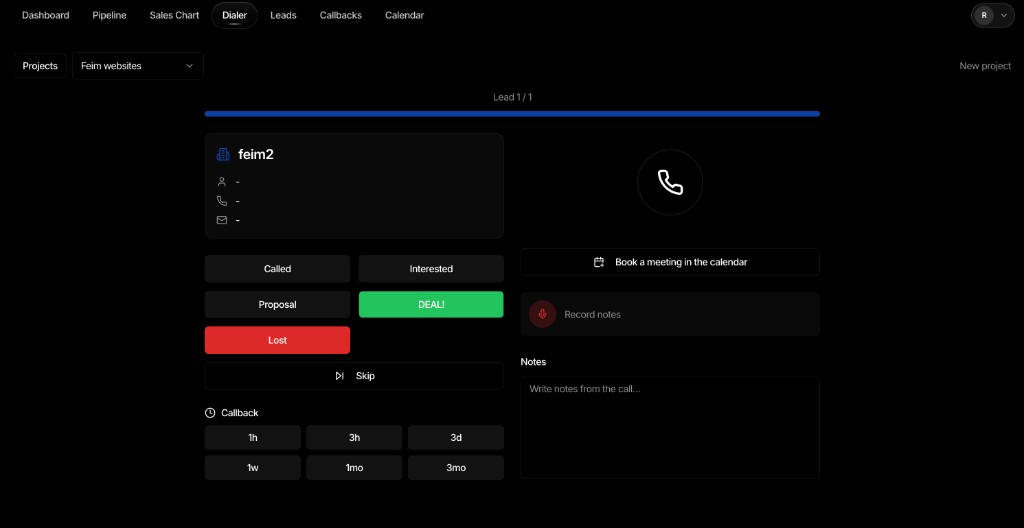1024x528 pixels.
Task: Mark the lead as Interested
Action: [431, 269]
